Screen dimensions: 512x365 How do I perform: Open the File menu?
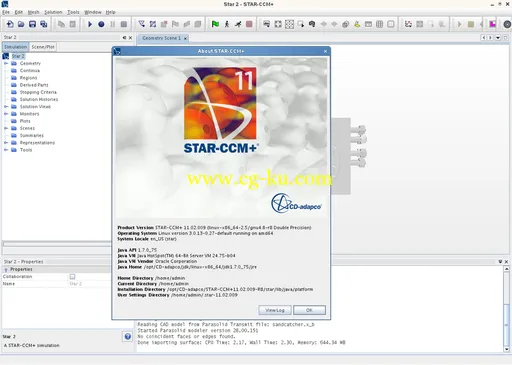pyautogui.click(x=6, y=12)
